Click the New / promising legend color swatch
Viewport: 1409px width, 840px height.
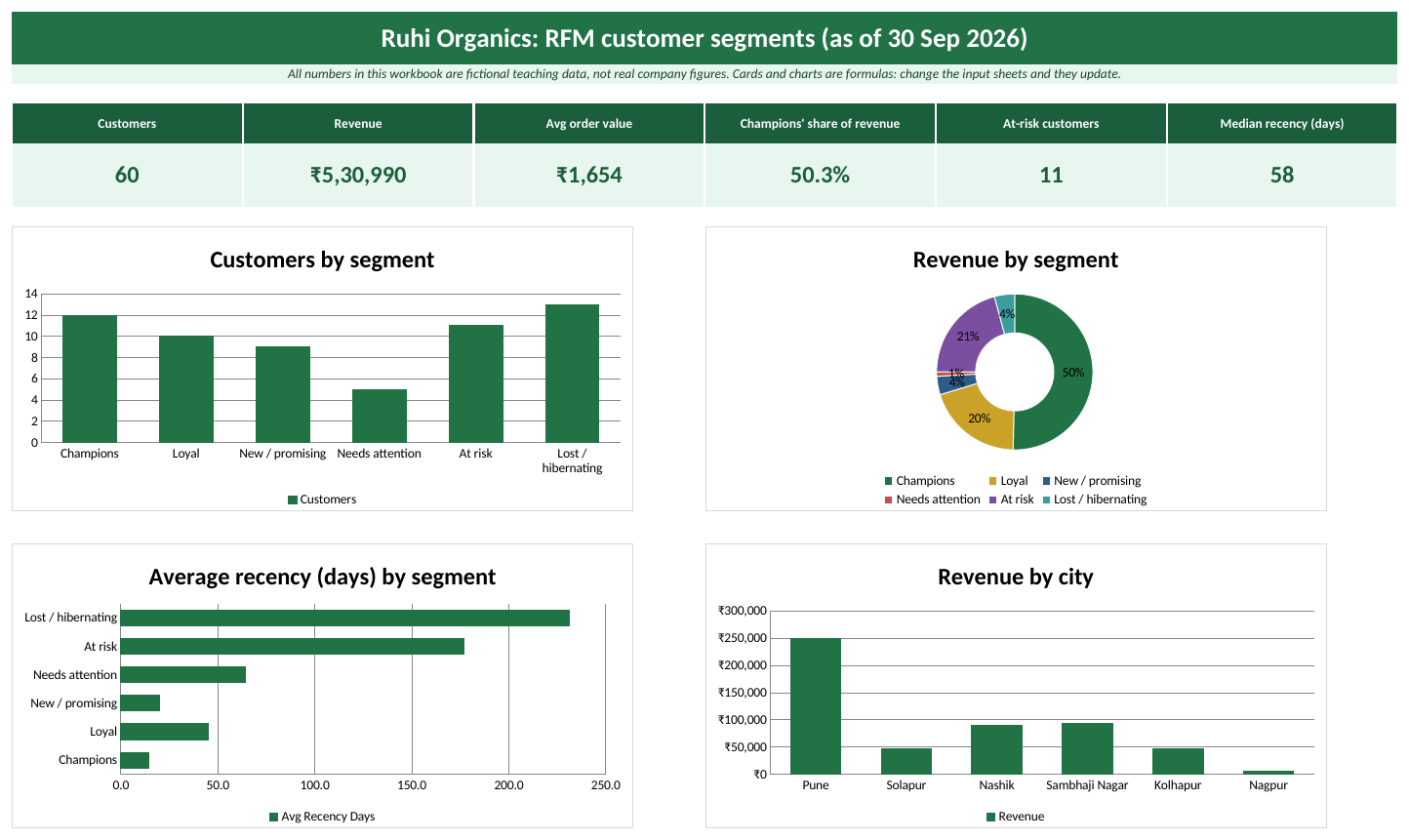1047,481
